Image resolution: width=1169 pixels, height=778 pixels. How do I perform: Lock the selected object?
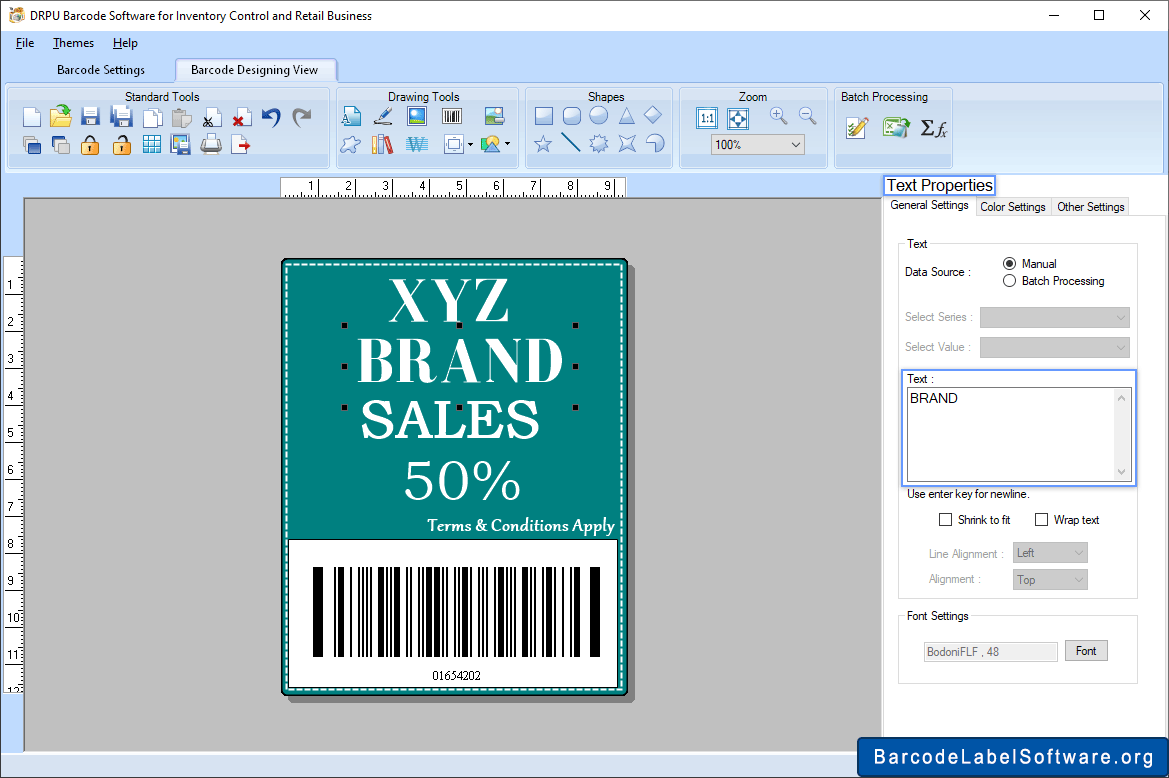coord(90,145)
